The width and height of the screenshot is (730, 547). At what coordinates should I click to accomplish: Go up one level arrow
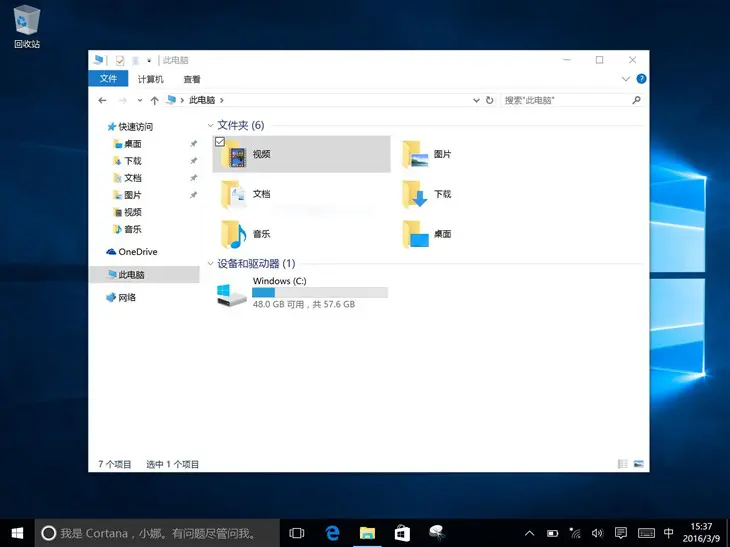pos(155,100)
